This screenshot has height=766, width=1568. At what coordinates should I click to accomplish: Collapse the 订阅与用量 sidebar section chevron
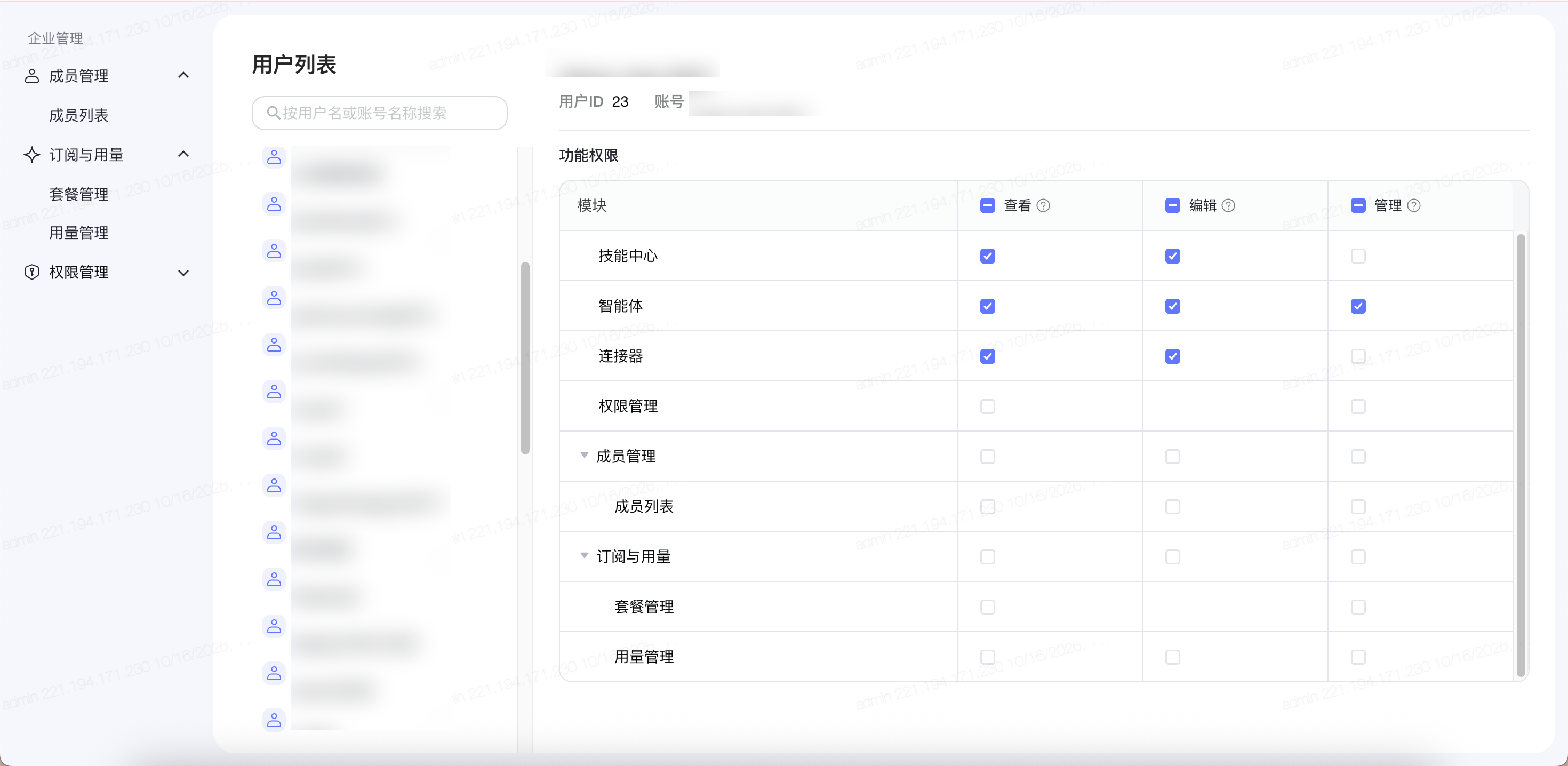[183, 154]
